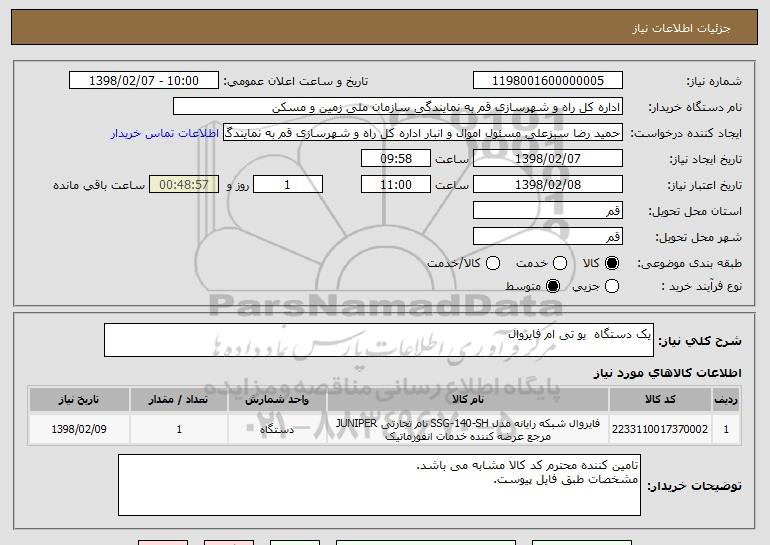
Task: Select the کالا radio button
Action: pyautogui.click(x=611, y=263)
